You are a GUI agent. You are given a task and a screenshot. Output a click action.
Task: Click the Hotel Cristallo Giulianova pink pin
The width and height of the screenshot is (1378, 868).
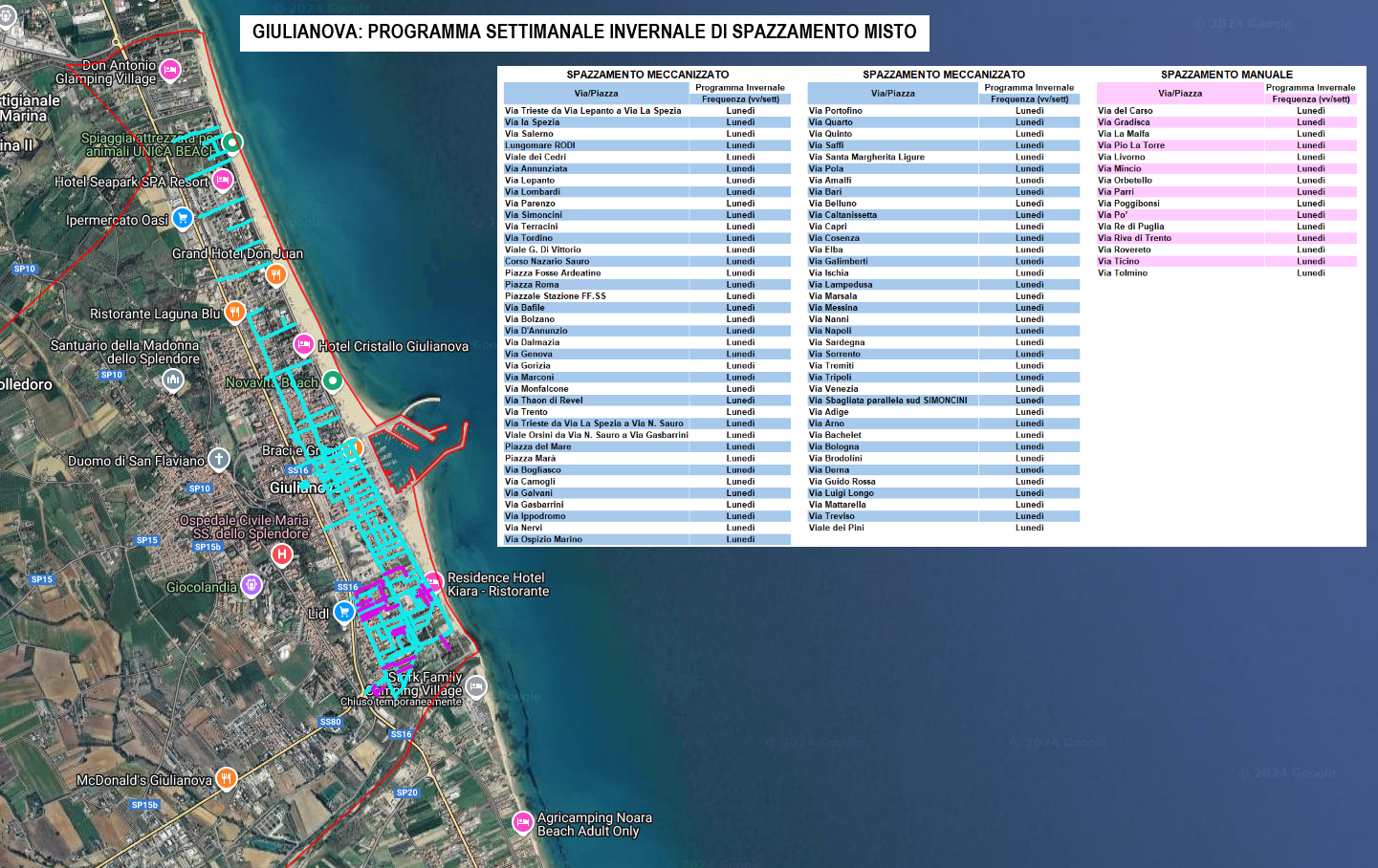pos(303,344)
